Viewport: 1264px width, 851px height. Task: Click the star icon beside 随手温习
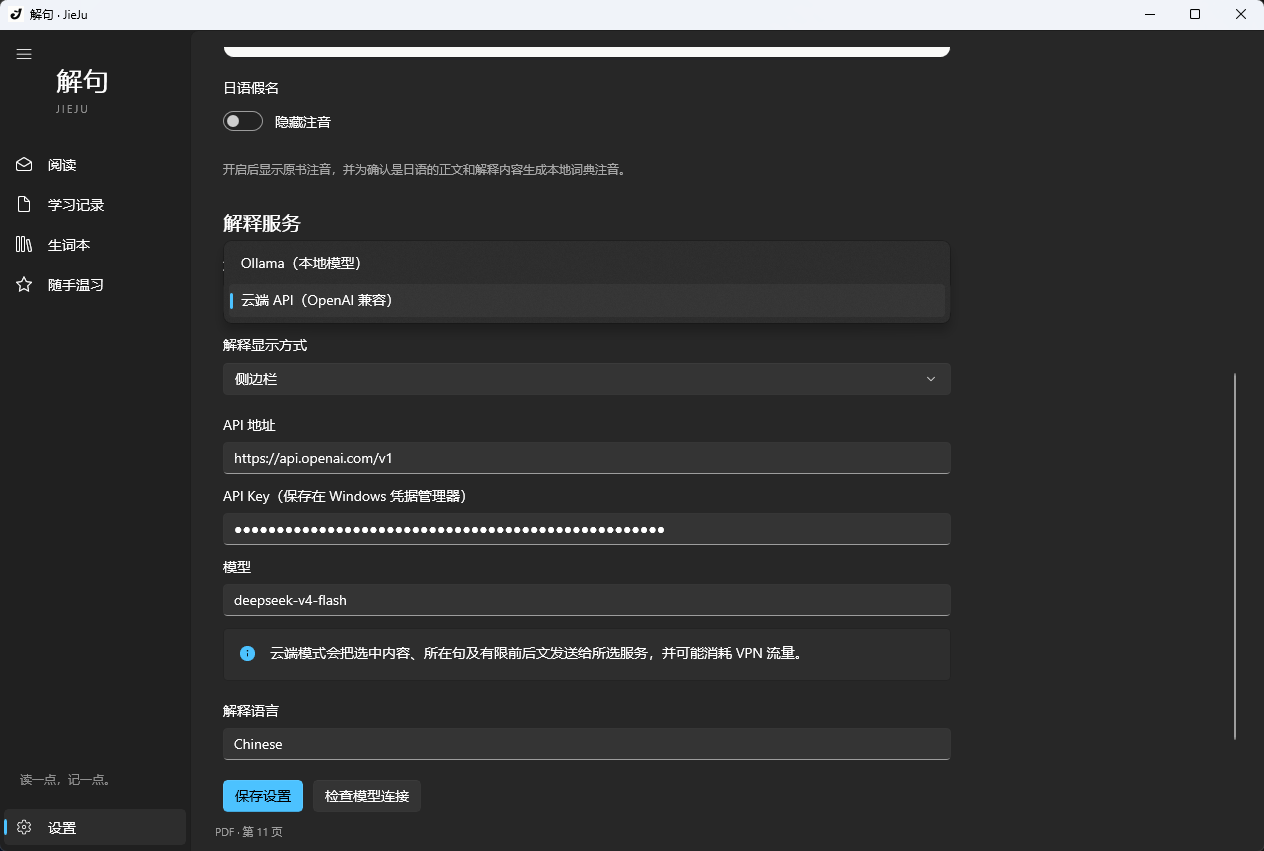(24, 285)
